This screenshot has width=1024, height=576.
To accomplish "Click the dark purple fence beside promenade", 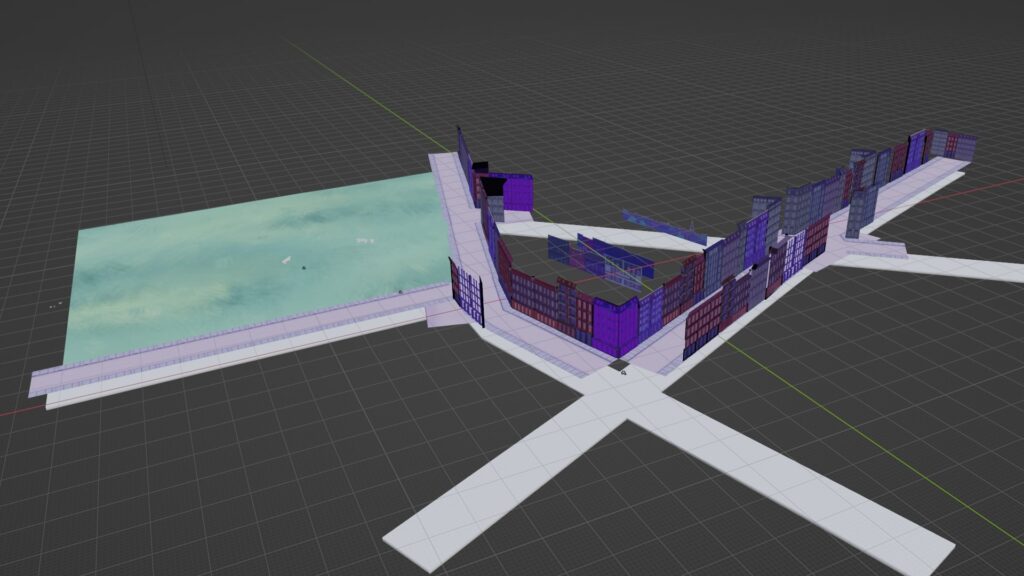I will [467, 290].
